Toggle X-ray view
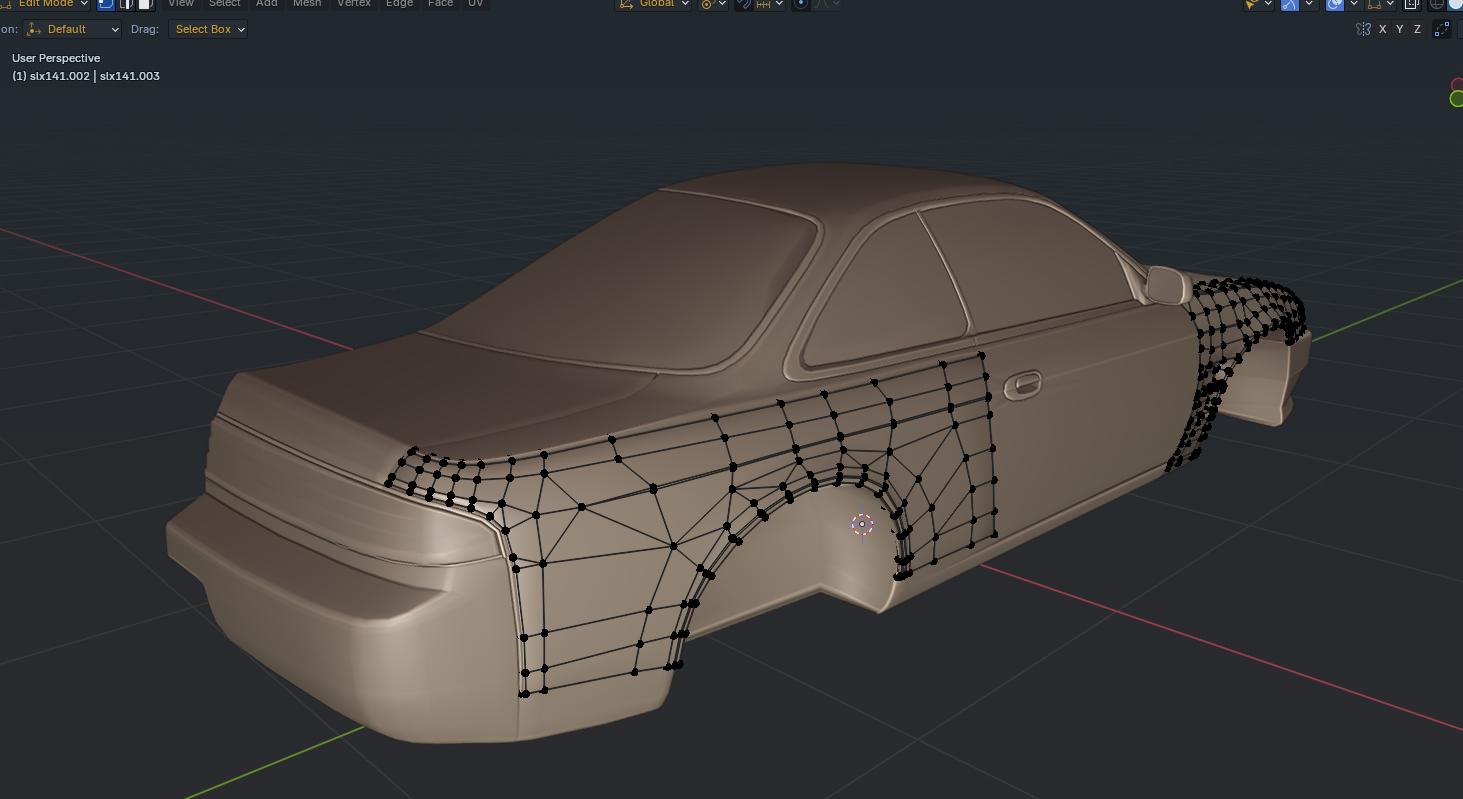The width and height of the screenshot is (1463, 799). (x=1413, y=4)
